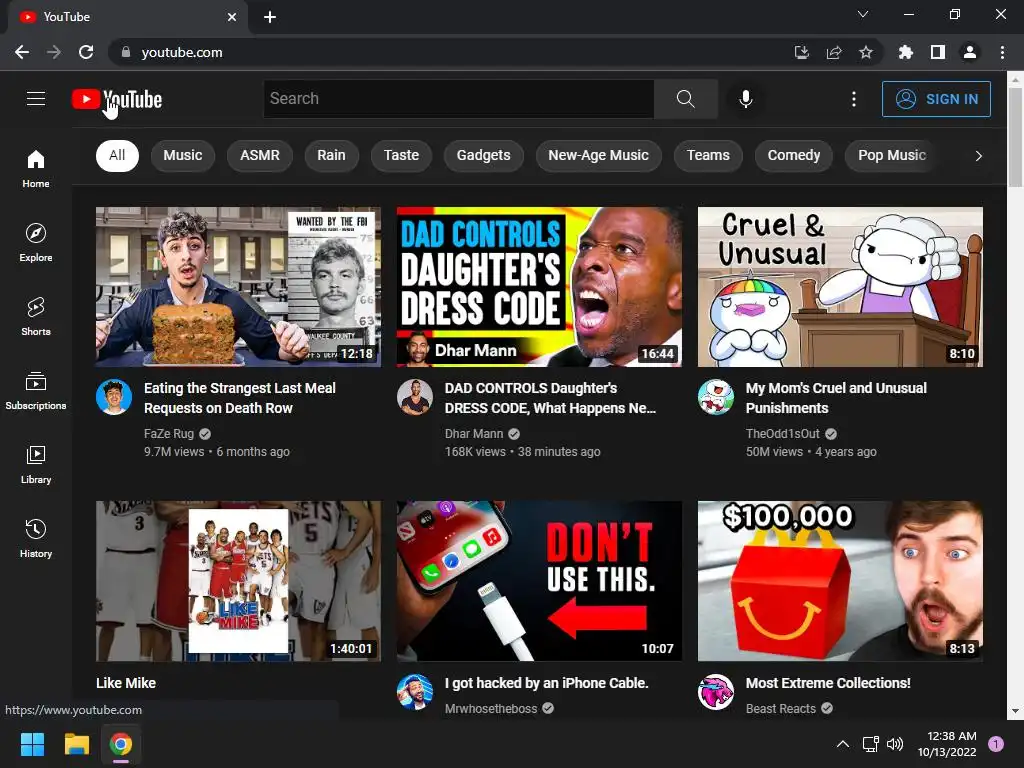Open Subscriptions in sidebar

click(x=36, y=391)
